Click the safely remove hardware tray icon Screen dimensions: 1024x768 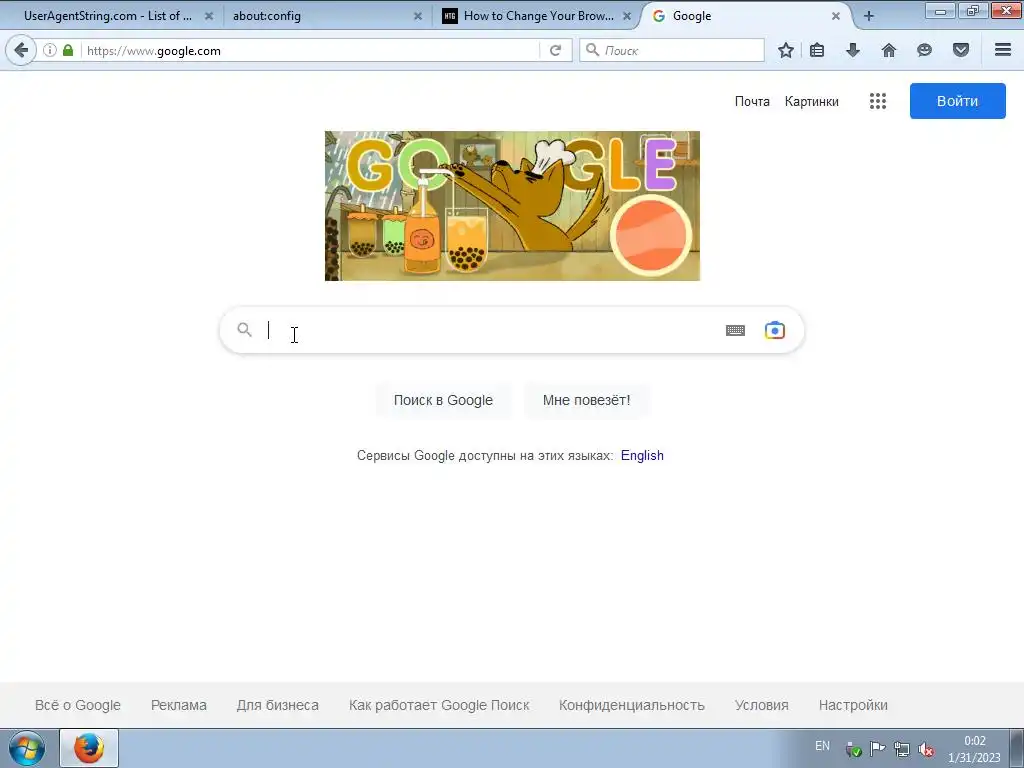[853, 749]
